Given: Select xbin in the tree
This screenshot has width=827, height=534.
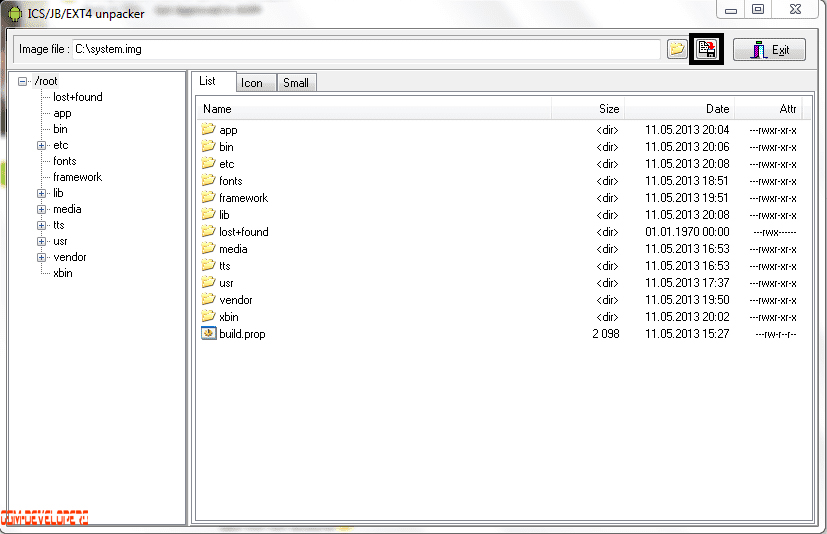Looking at the screenshot, I should [x=63, y=273].
